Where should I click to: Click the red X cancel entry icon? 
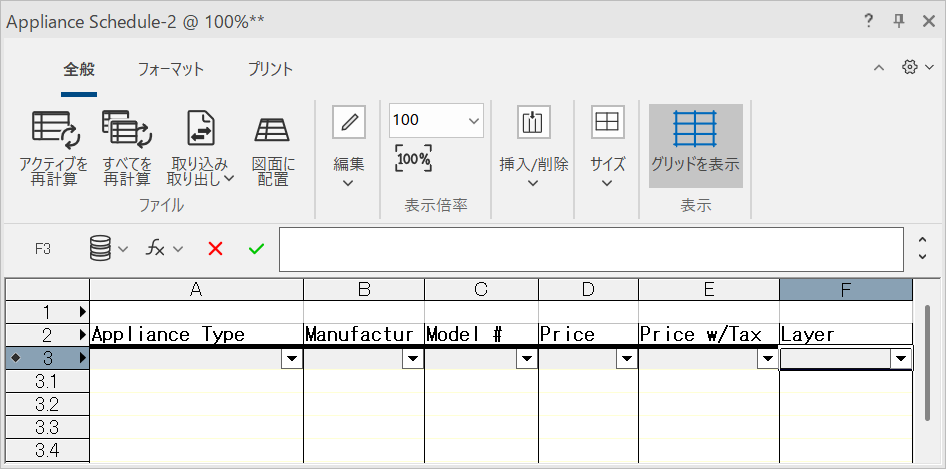click(215, 249)
